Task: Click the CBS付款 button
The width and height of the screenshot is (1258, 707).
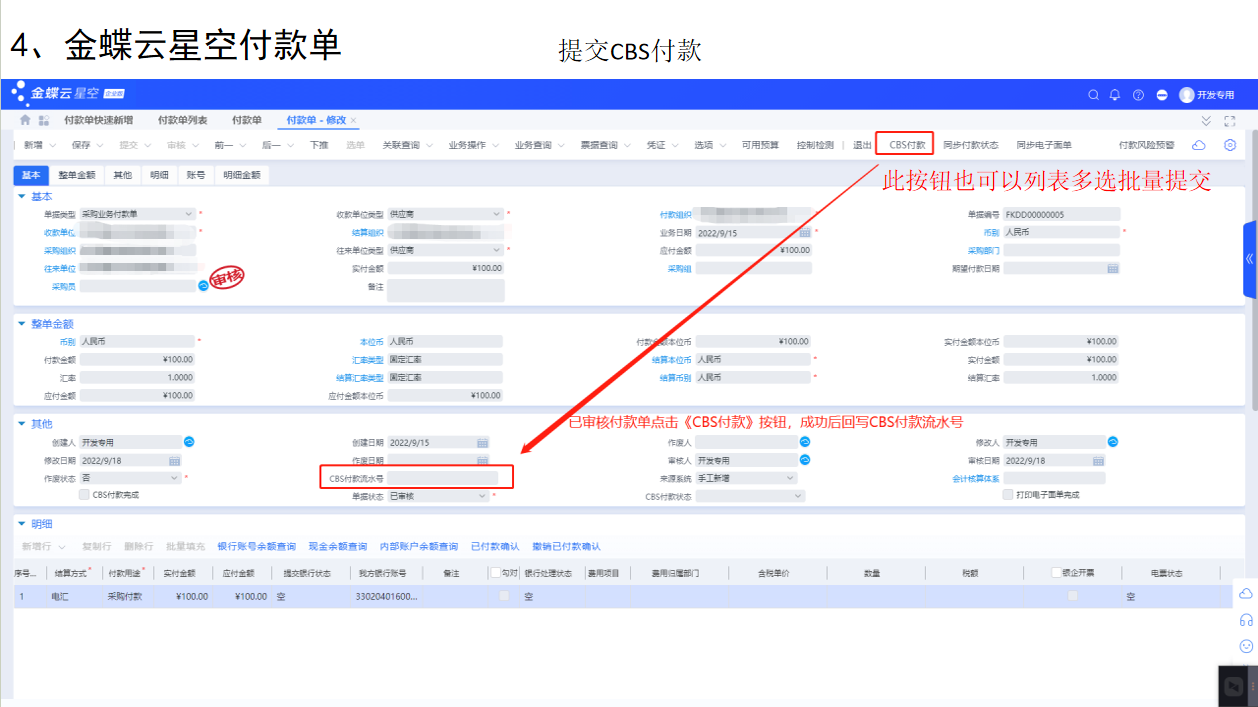Action: [x=905, y=145]
